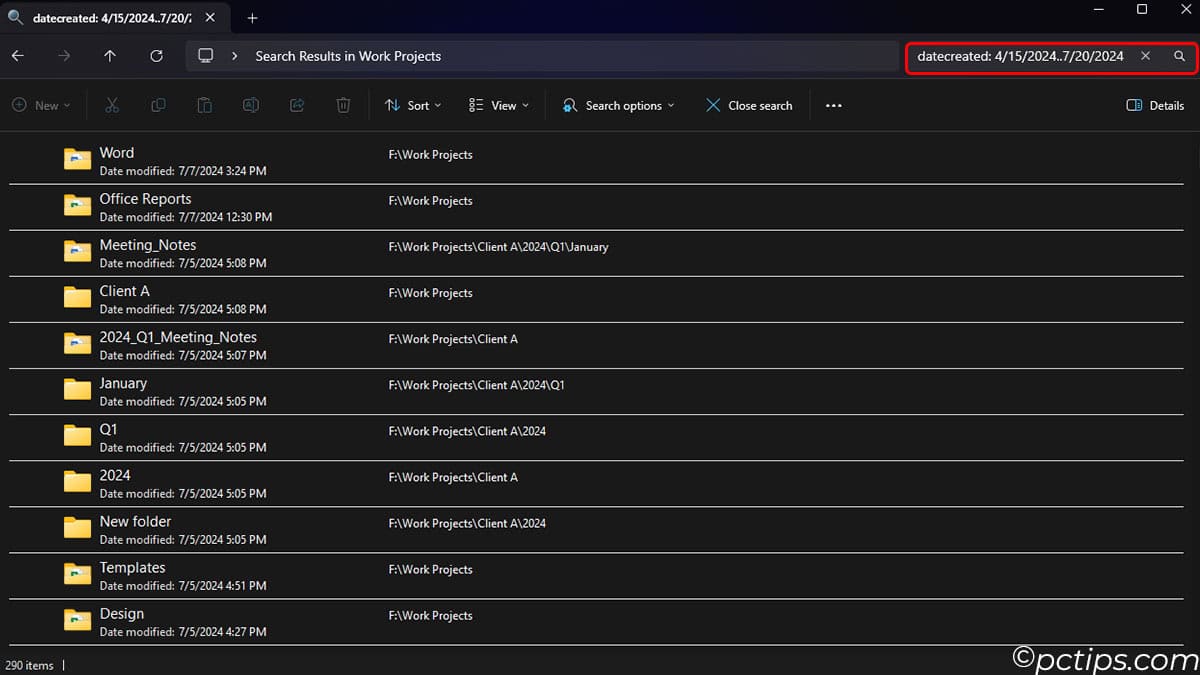Click the Delete icon
1200x675 pixels.
point(343,104)
